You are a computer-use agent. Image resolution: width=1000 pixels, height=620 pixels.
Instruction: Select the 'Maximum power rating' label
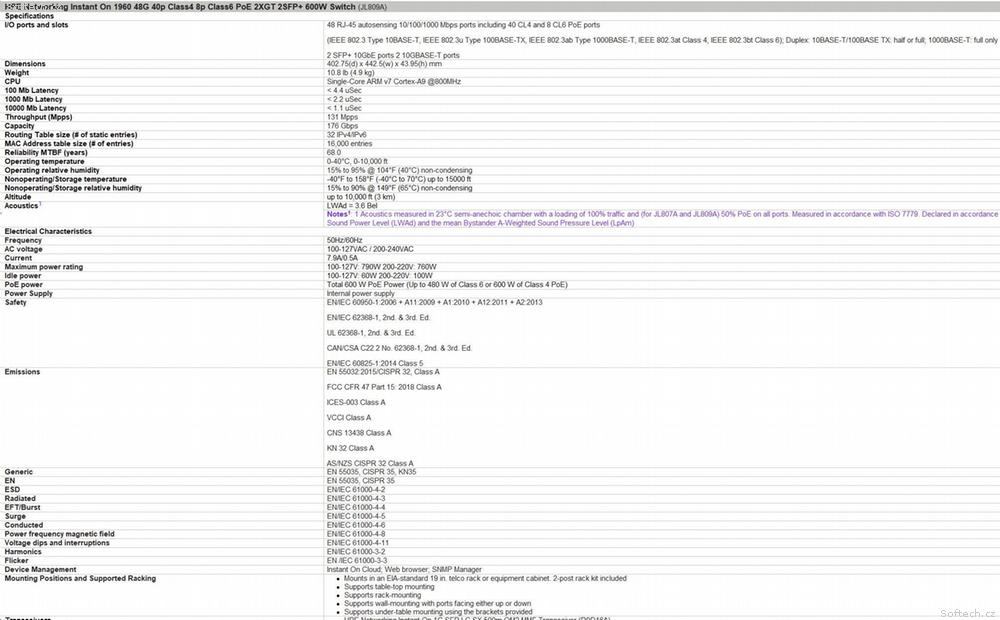43,267
